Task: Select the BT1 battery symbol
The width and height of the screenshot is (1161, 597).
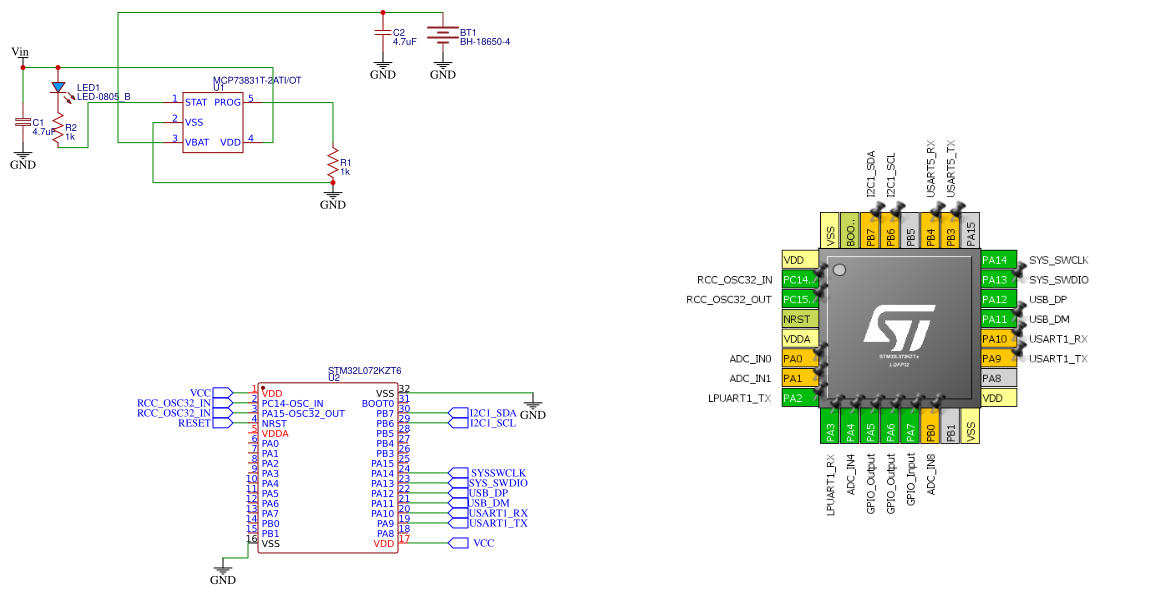Action: pyautogui.click(x=442, y=34)
